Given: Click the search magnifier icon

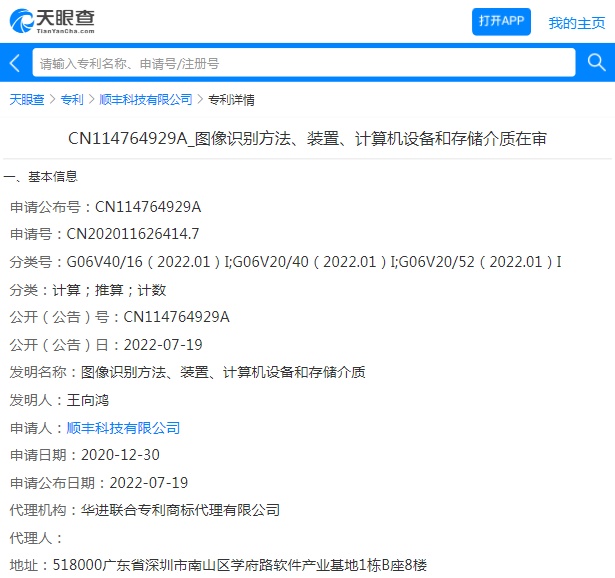Looking at the screenshot, I should pos(596,62).
